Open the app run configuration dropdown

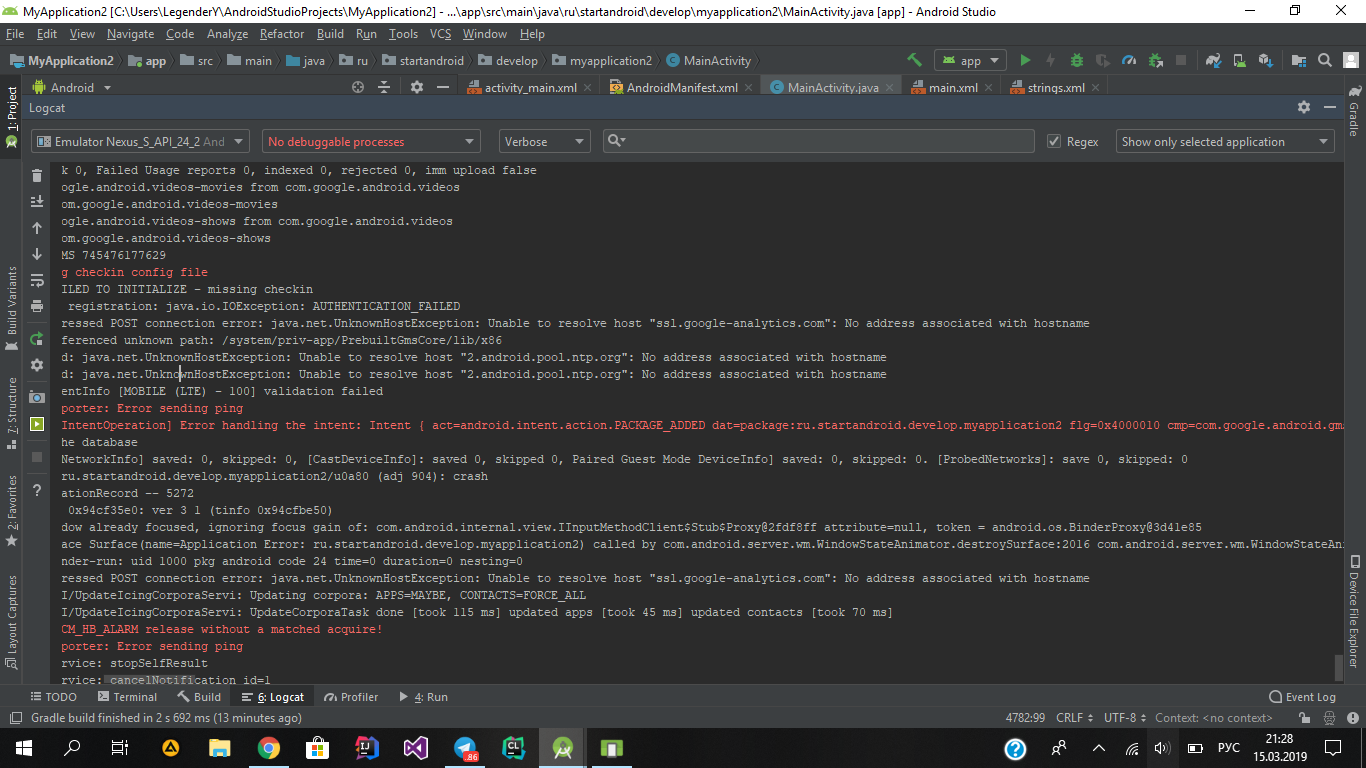tap(969, 60)
